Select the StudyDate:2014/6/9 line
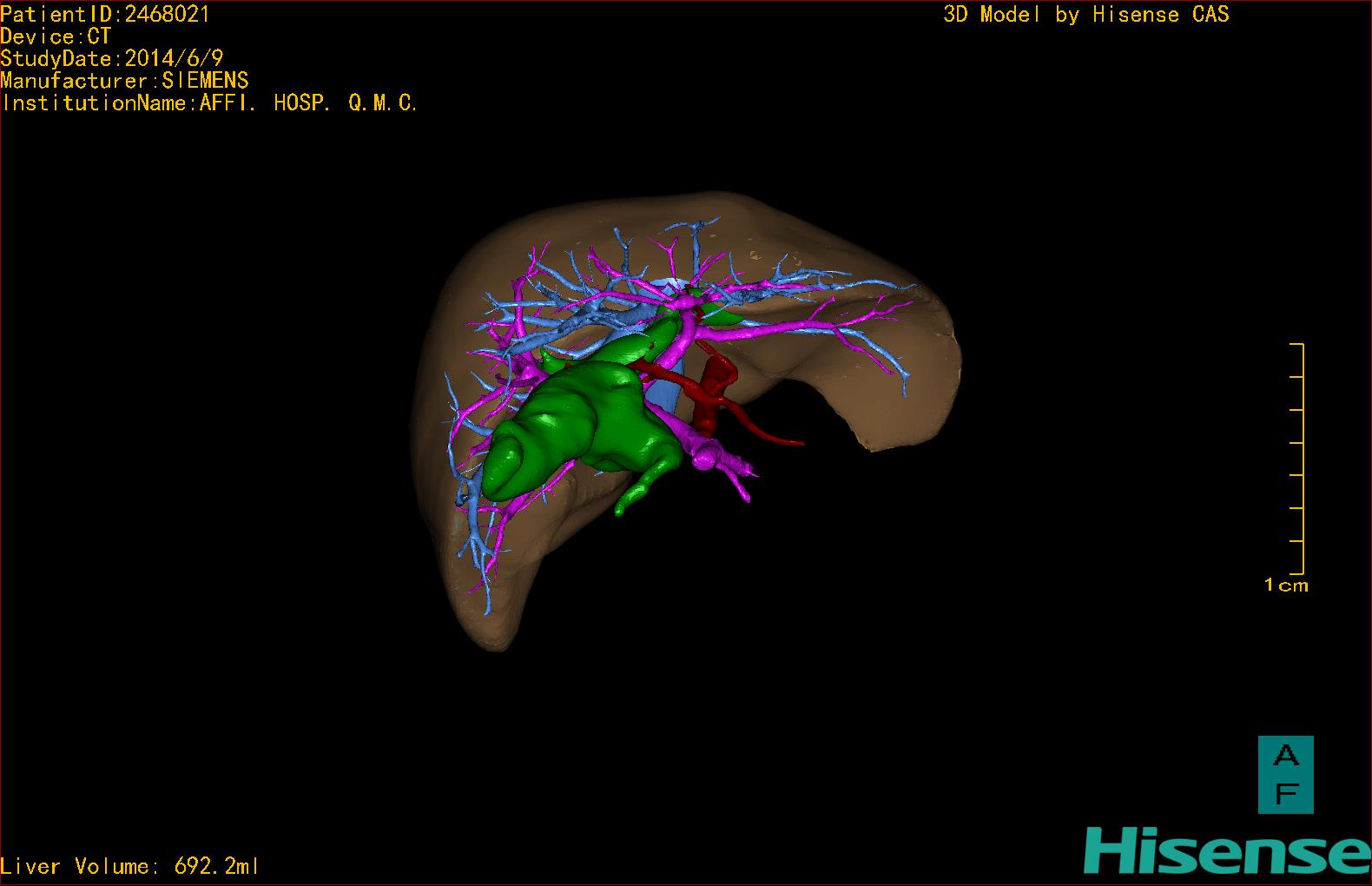 tap(112, 59)
